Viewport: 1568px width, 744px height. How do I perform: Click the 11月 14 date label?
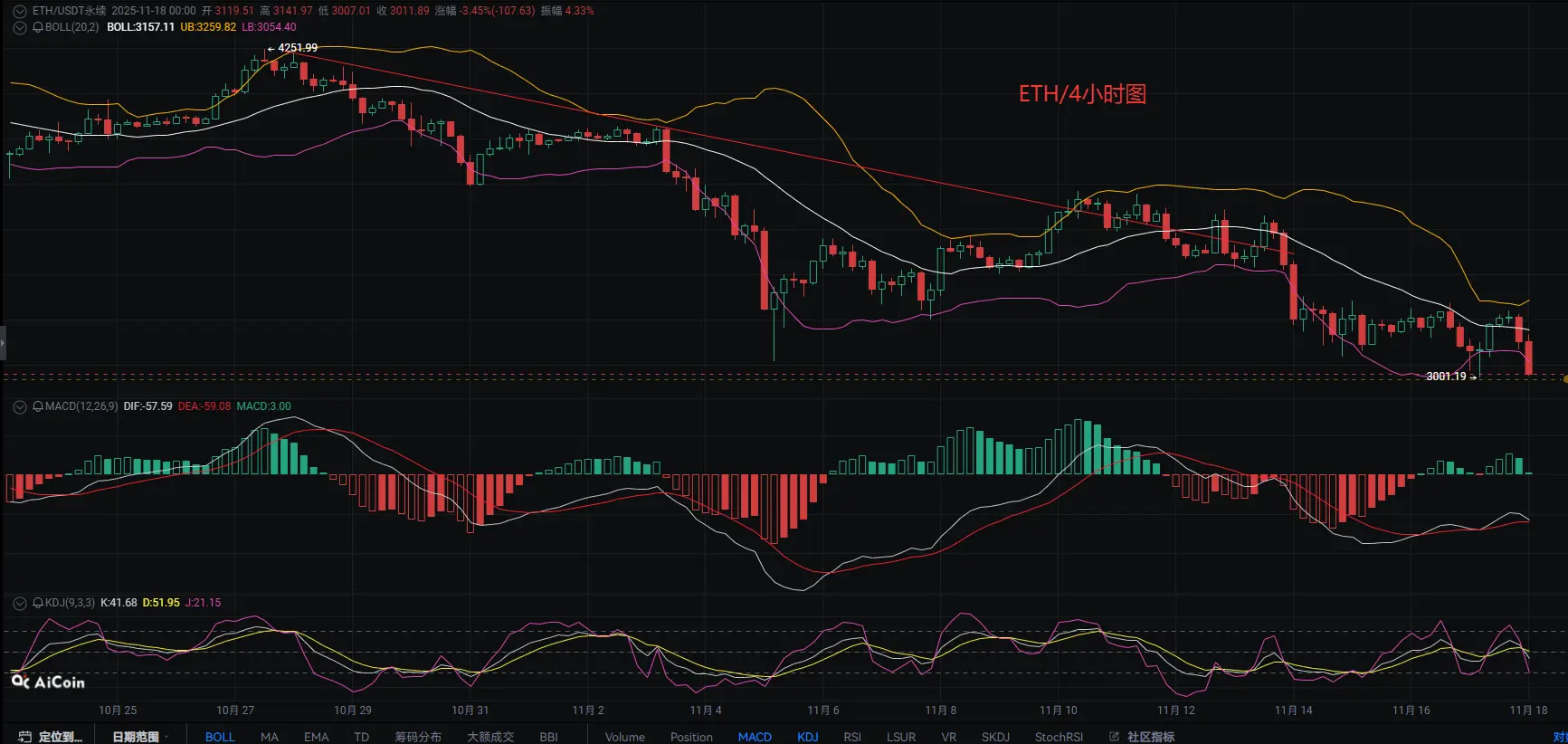click(x=1294, y=711)
